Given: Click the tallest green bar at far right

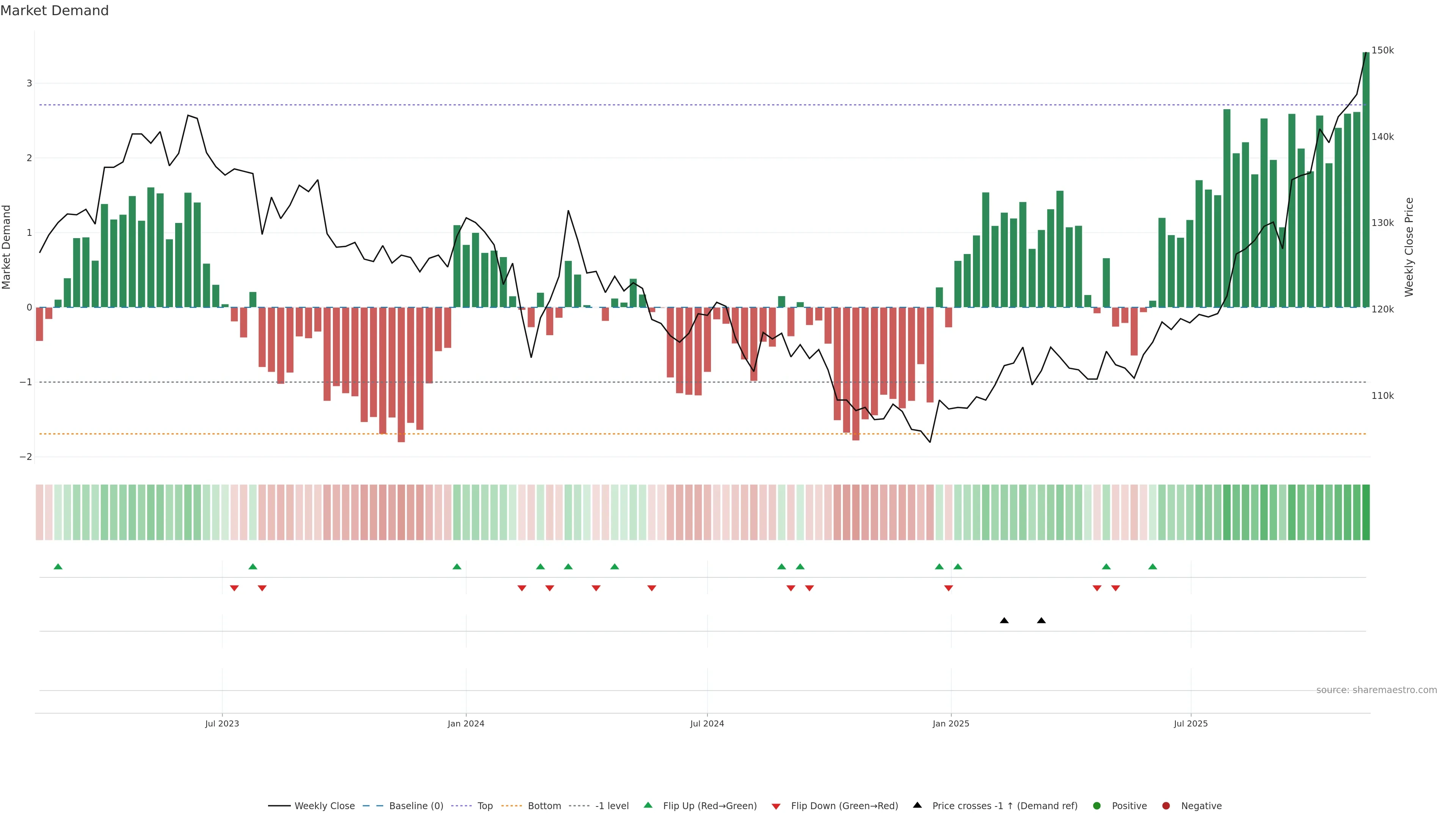Looking at the screenshot, I should pyautogui.click(x=1366, y=181).
